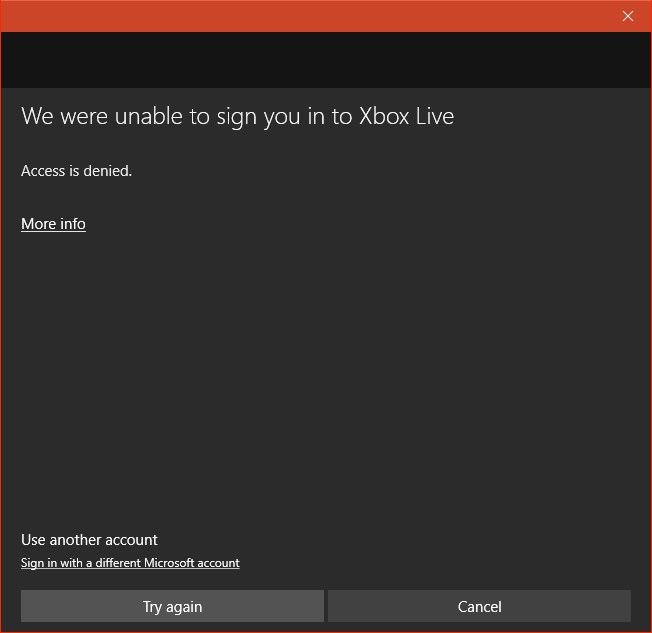Open the More info link
The image size is (652, 633).
(x=53, y=224)
